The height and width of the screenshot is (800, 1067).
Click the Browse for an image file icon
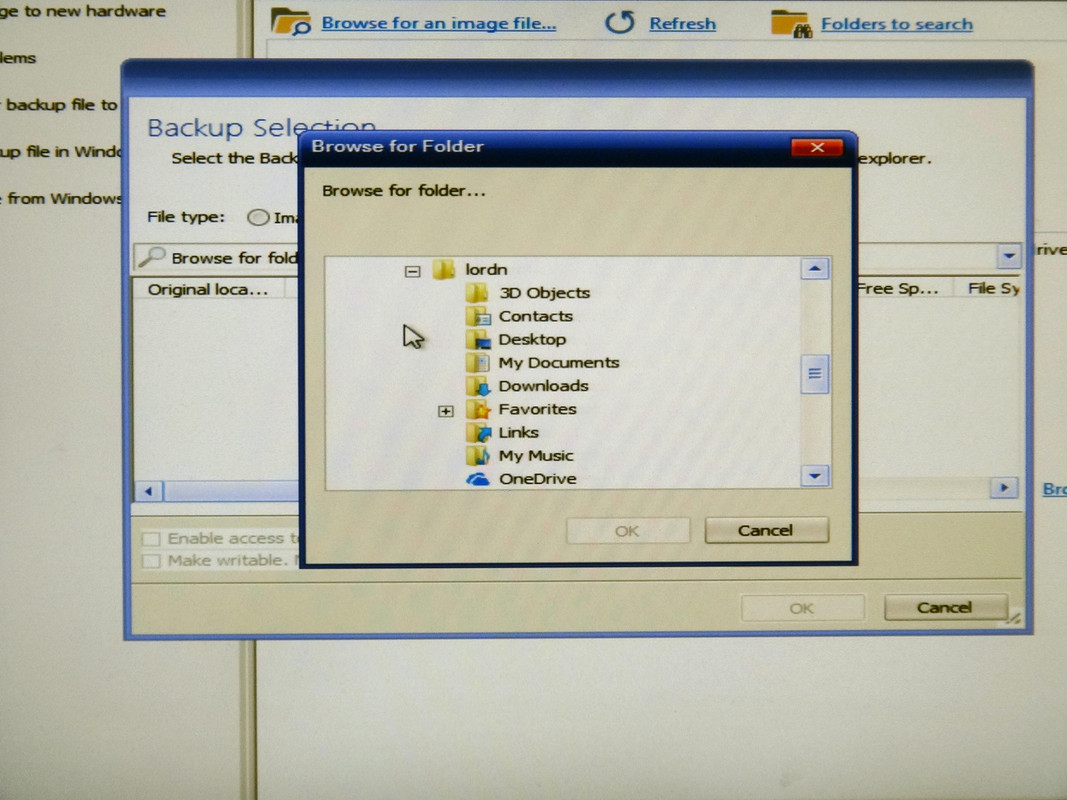[x=291, y=22]
